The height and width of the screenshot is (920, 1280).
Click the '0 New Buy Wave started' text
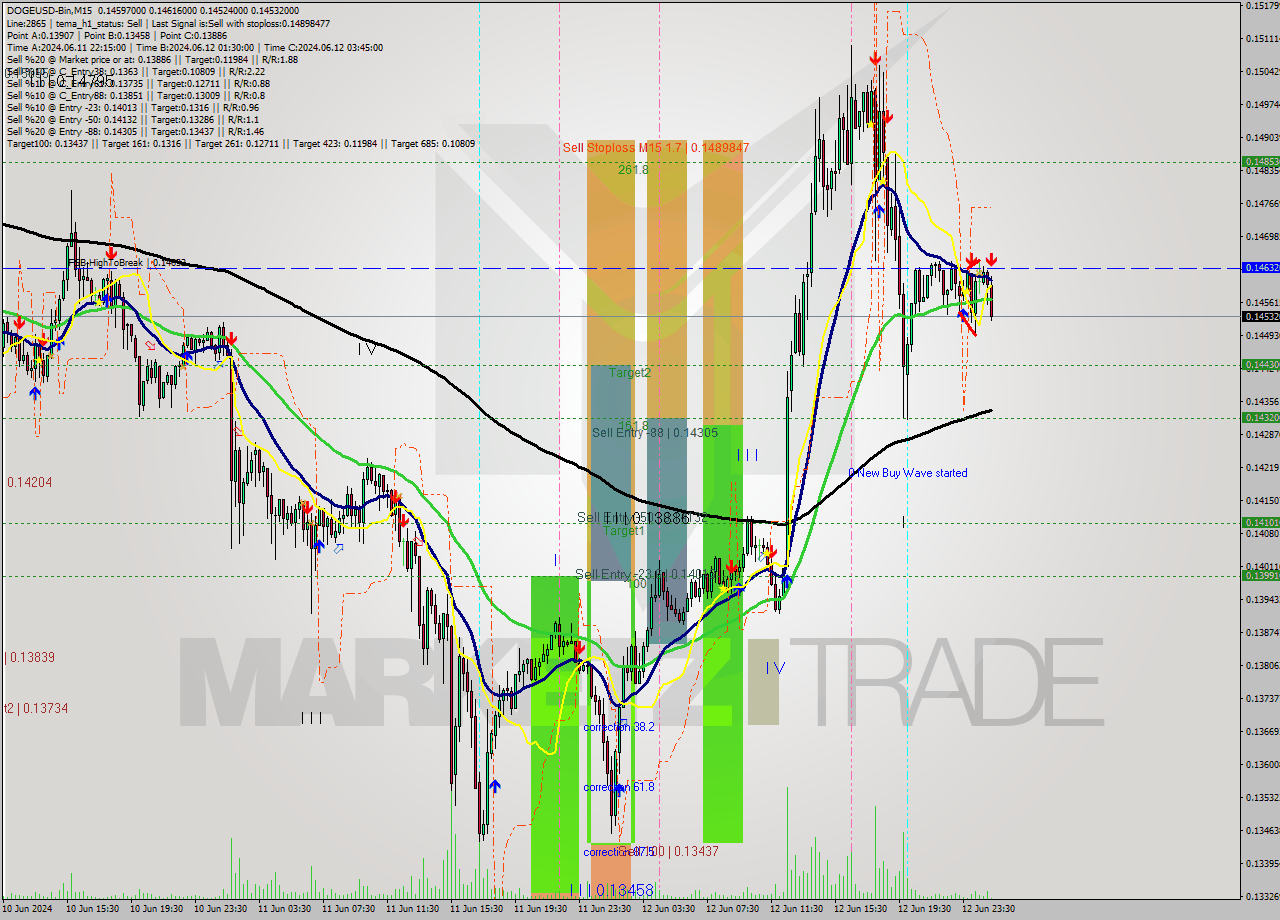pos(908,473)
